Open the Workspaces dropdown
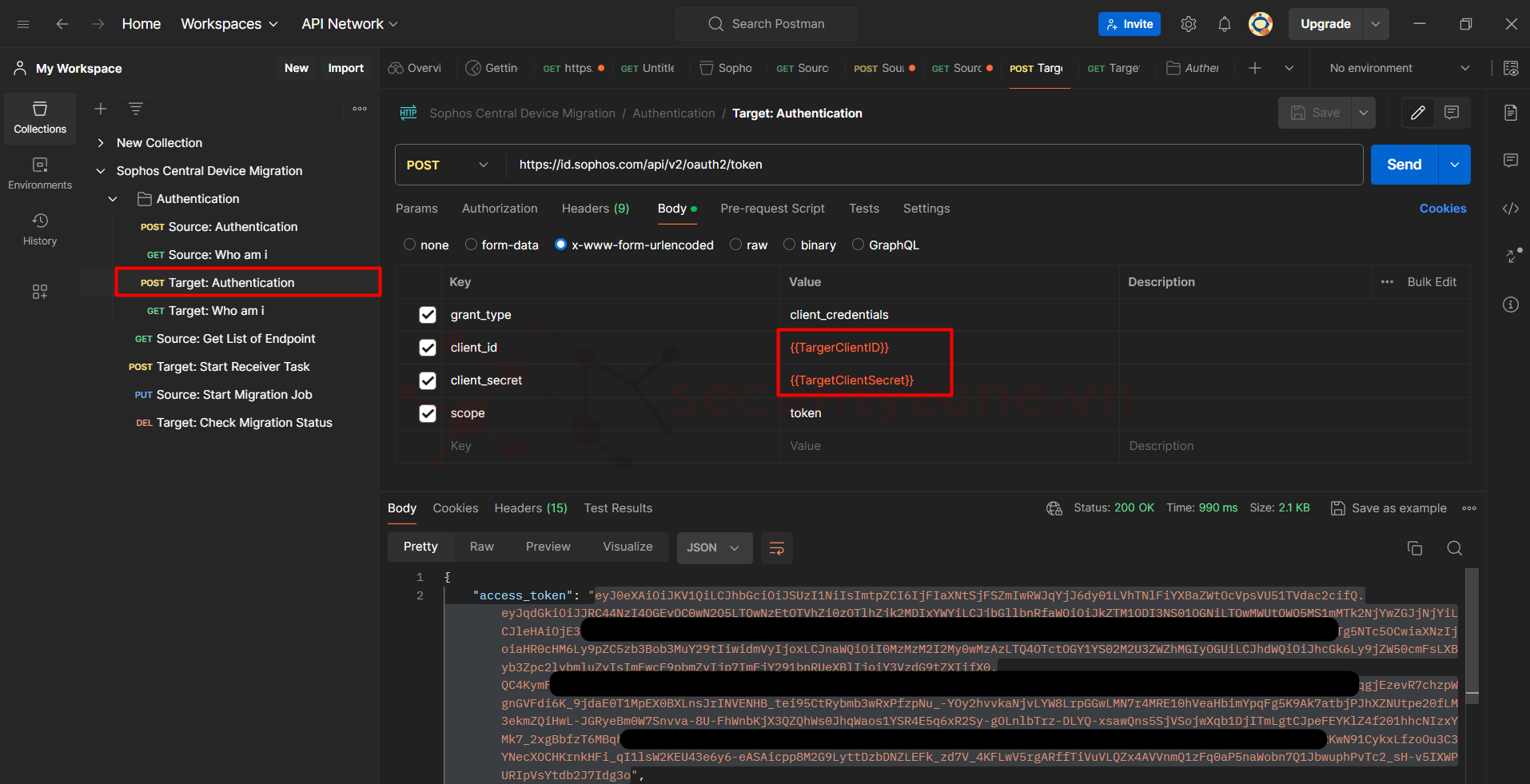This screenshot has height=784, width=1530. [x=229, y=24]
